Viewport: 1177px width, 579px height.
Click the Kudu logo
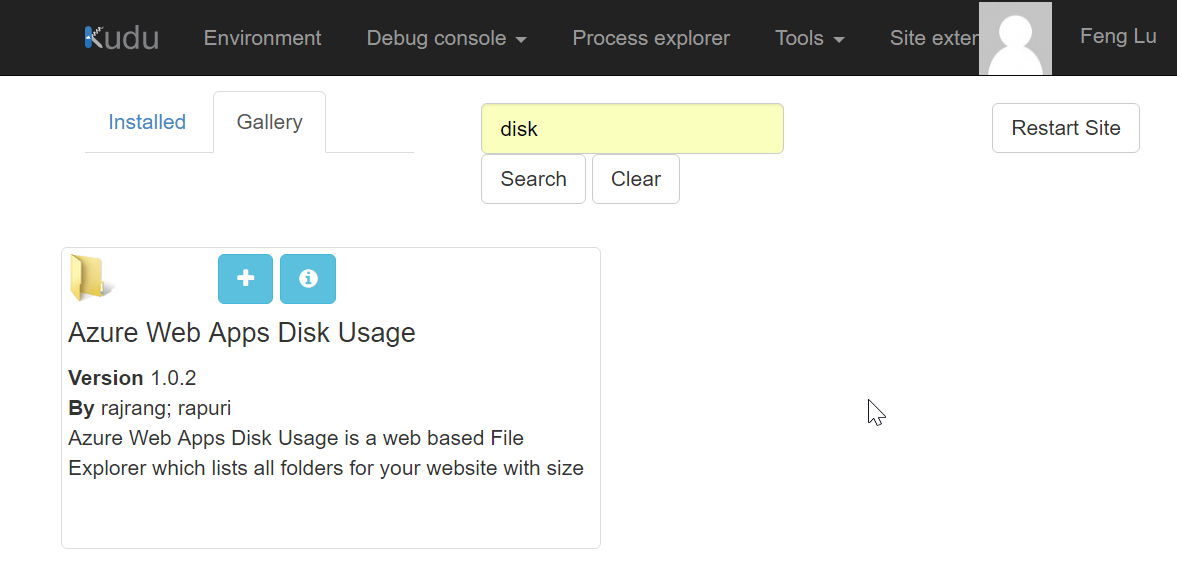[120, 37]
